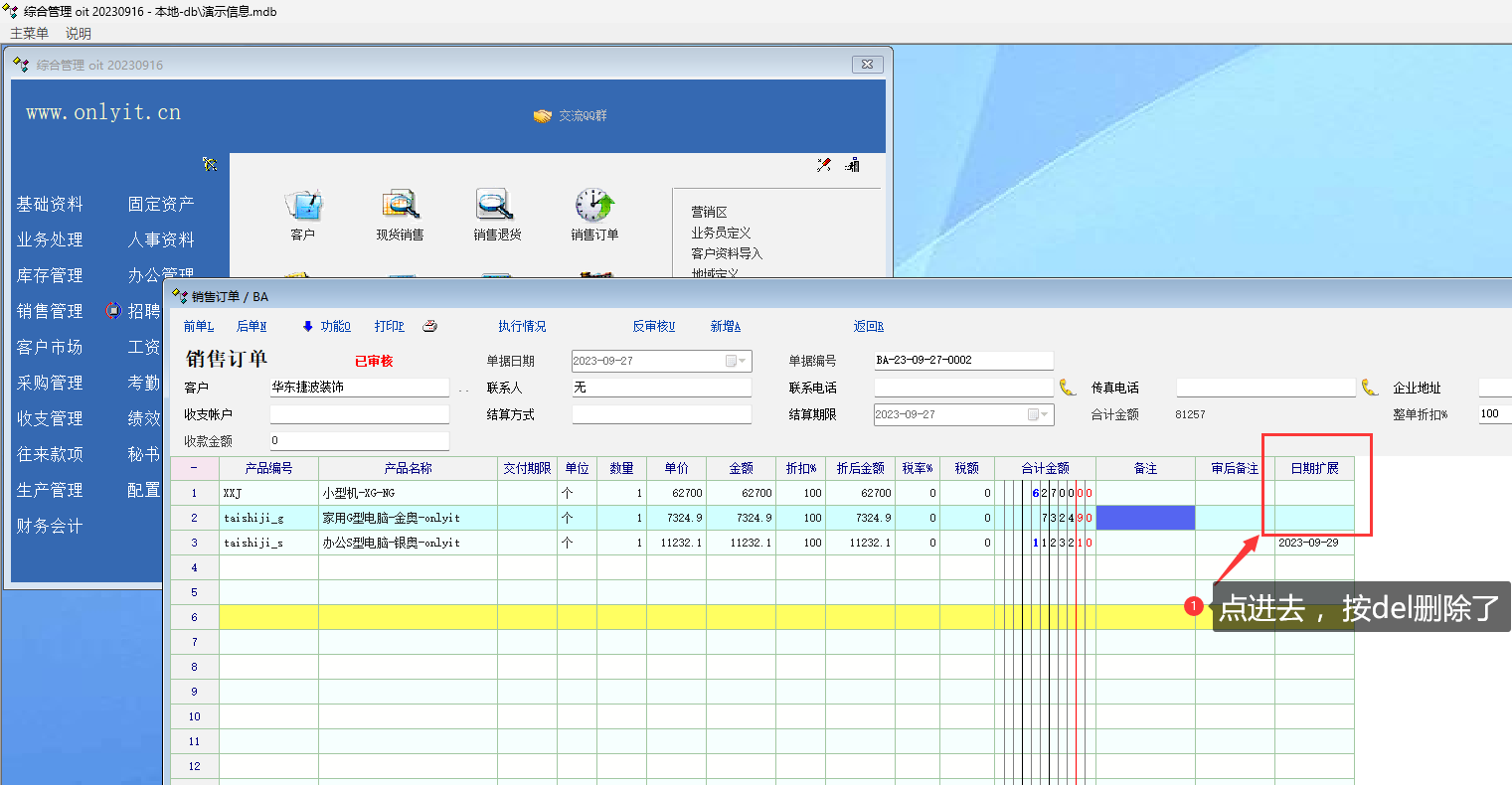Select the blue highlighted 备注 cell in row 2

tap(1145, 518)
